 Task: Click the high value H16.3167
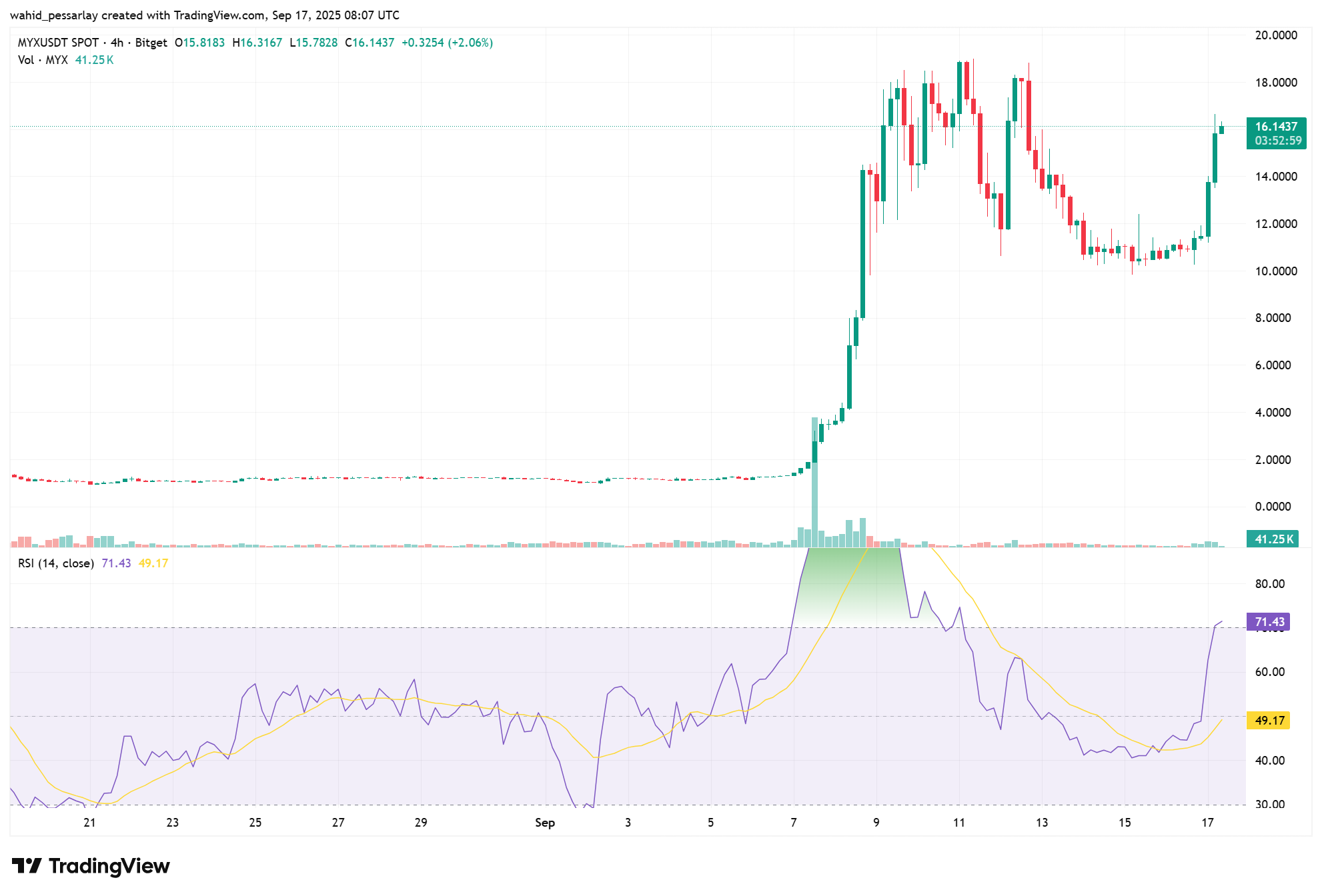tap(257, 43)
